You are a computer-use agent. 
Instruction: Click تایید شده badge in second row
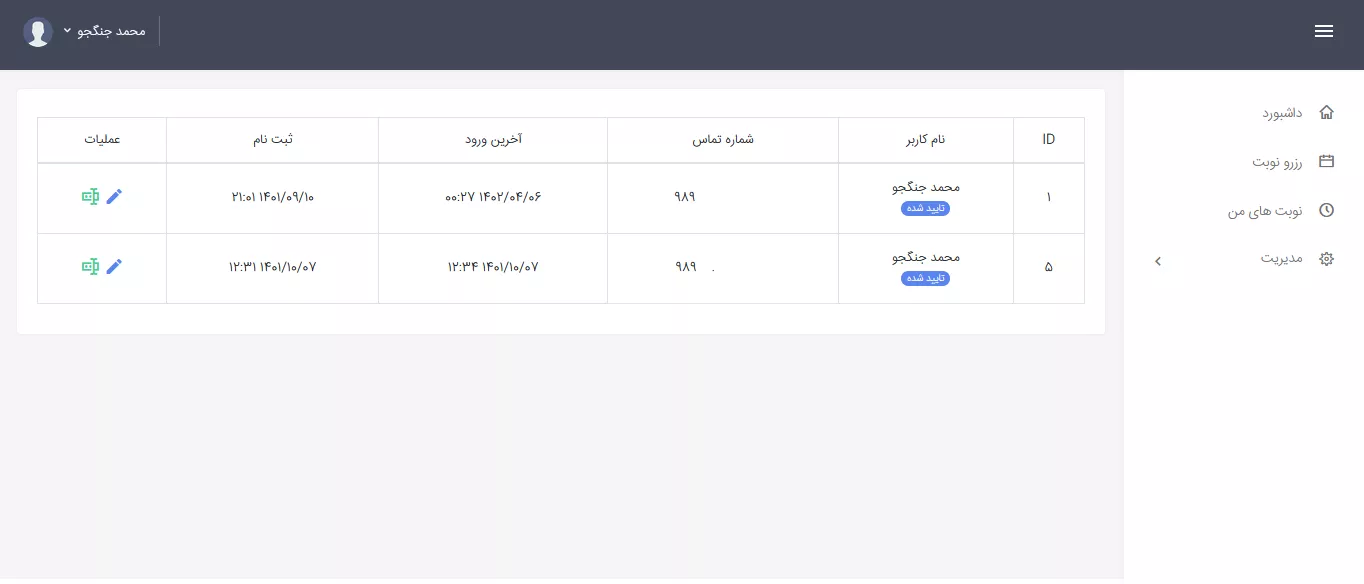click(925, 278)
